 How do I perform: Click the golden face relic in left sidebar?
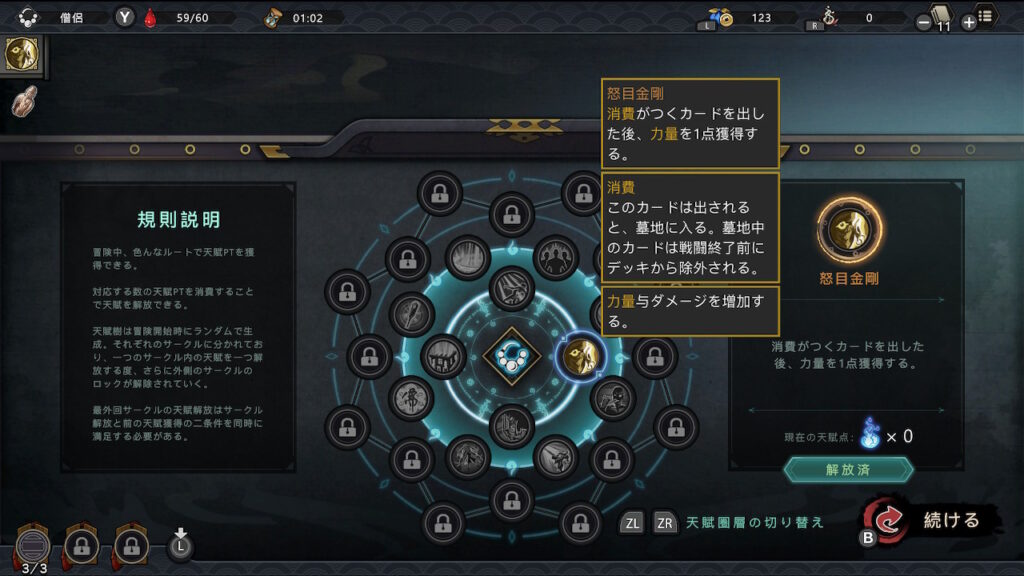pos(22,54)
